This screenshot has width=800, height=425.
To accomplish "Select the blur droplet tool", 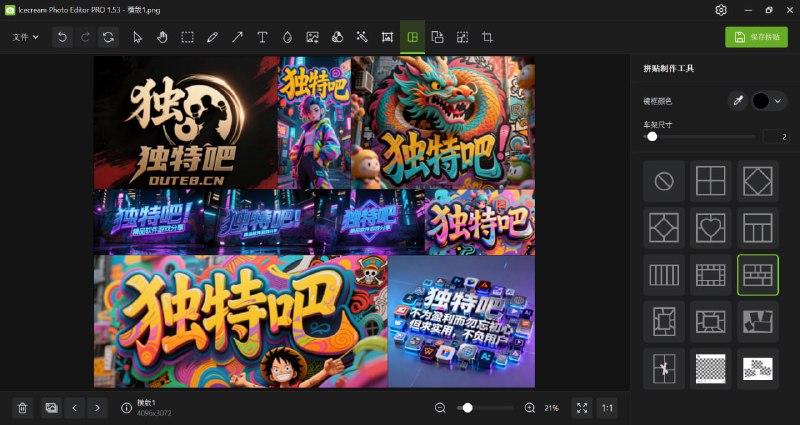I will tap(287, 37).
